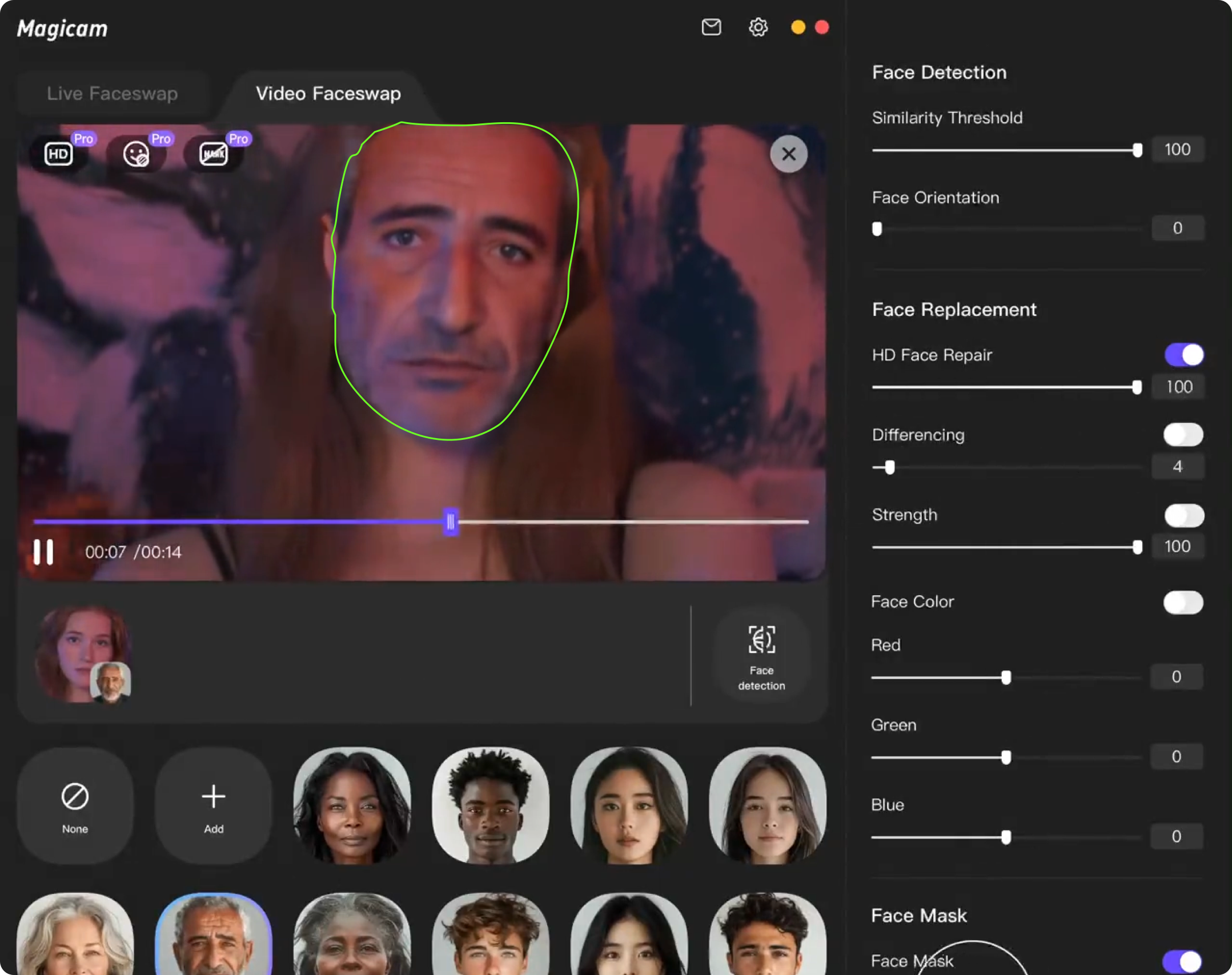1232x975 pixels.
Task: Open the mail inbox icon
Action: 711,27
